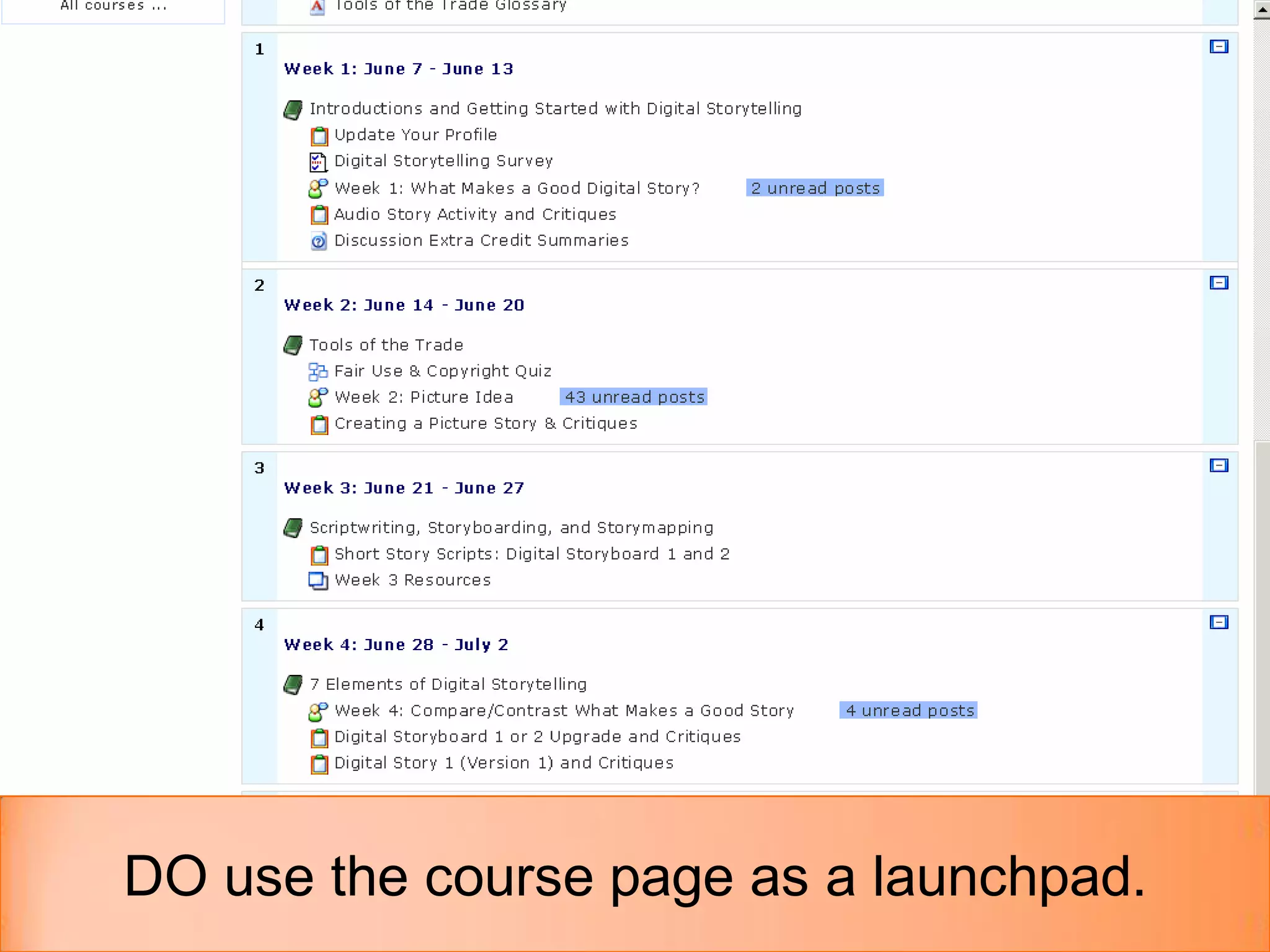This screenshot has height=952, width=1270.
Task: Click assignment icon beside Digital Story 1 (Version 1)
Action: 319,764
